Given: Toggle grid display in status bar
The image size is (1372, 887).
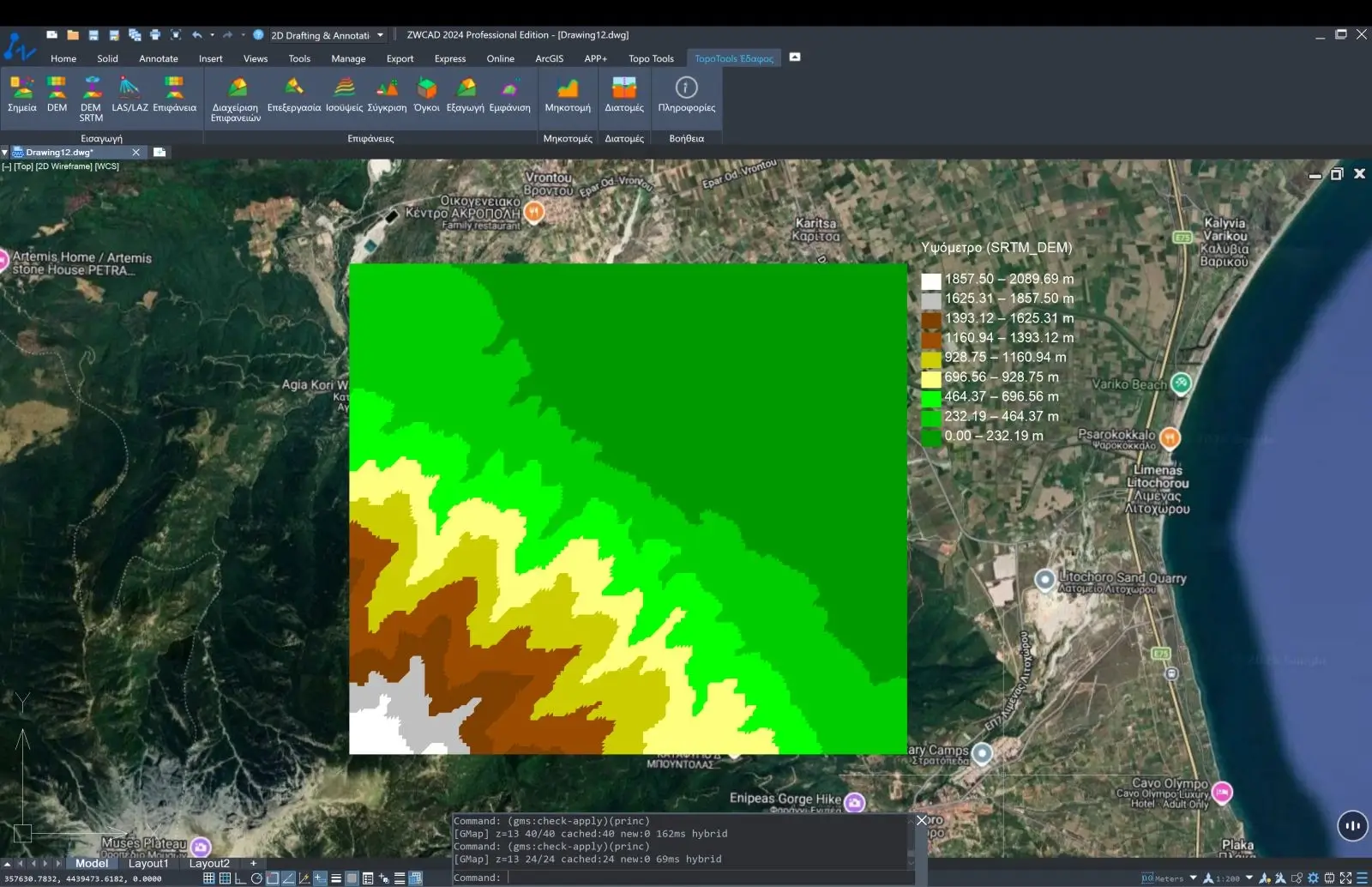Looking at the screenshot, I should click(x=225, y=878).
